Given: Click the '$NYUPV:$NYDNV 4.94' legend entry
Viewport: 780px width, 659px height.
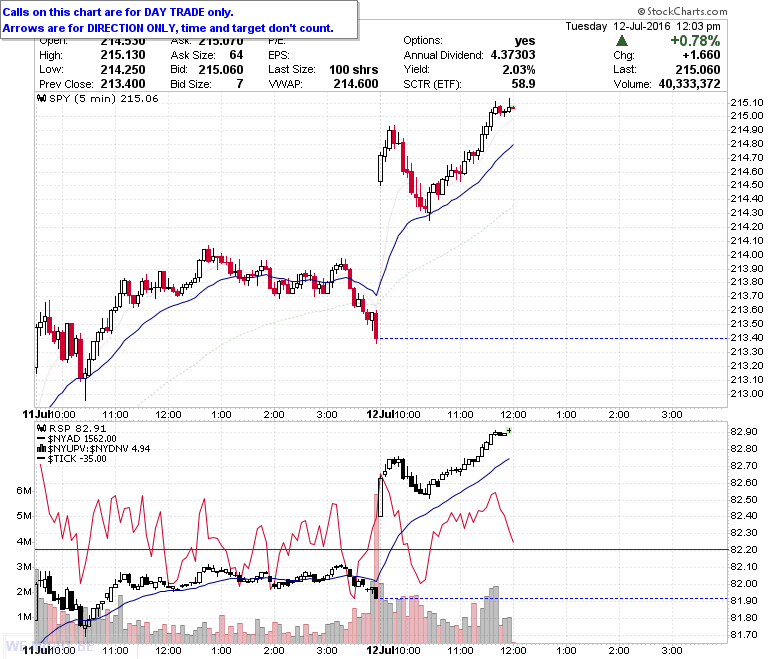Looking at the screenshot, I should [99, 449].
